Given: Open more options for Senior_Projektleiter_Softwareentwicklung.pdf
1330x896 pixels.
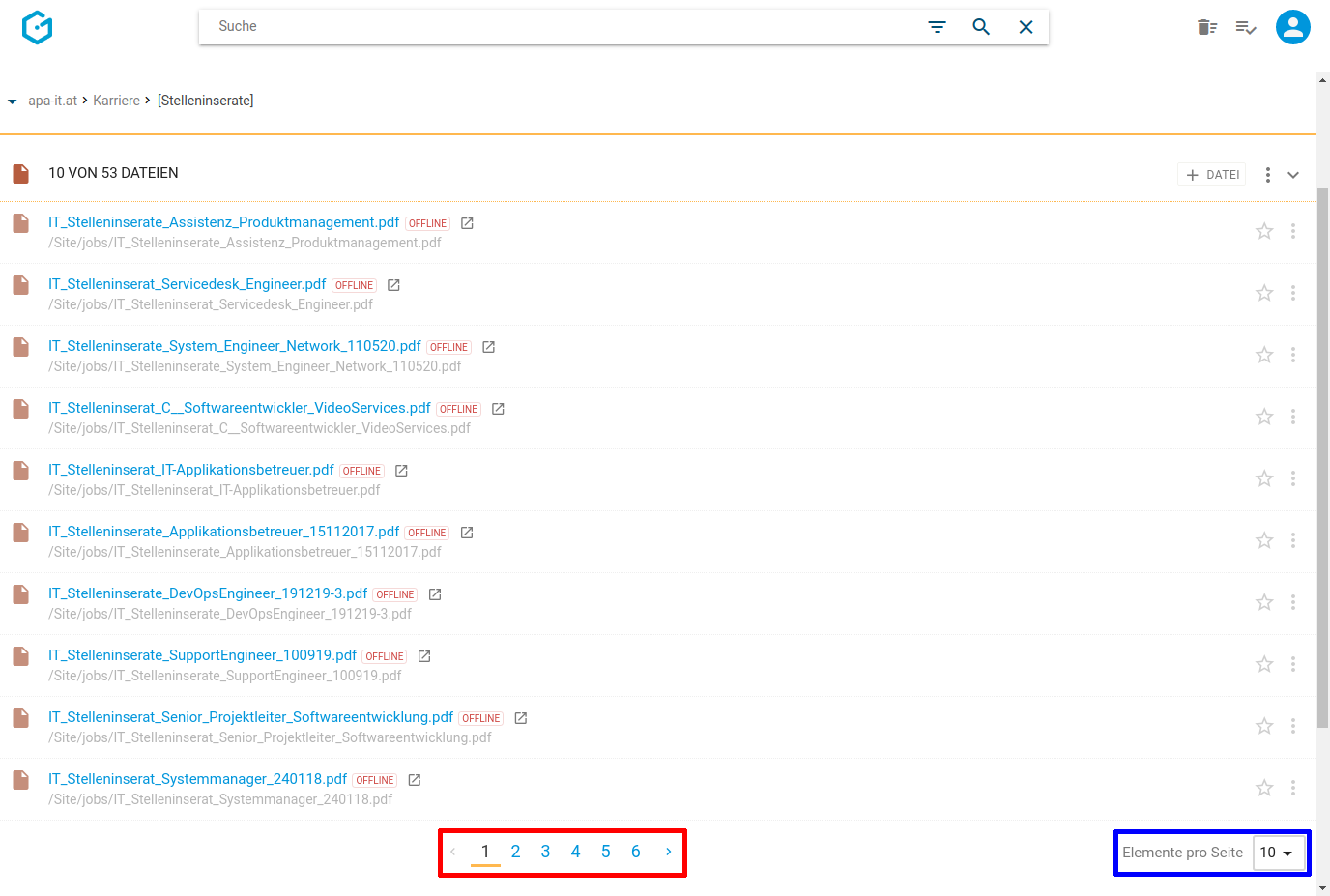Looking at the screenshot, I should 1293,726.
